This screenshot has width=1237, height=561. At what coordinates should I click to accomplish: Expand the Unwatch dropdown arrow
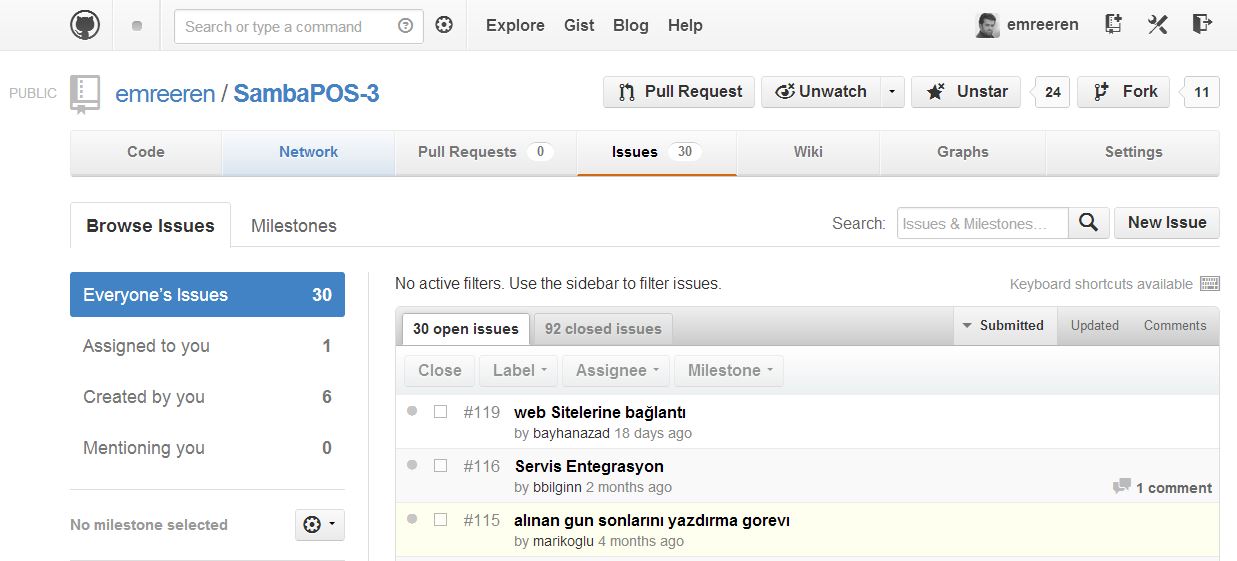[891, 92]
